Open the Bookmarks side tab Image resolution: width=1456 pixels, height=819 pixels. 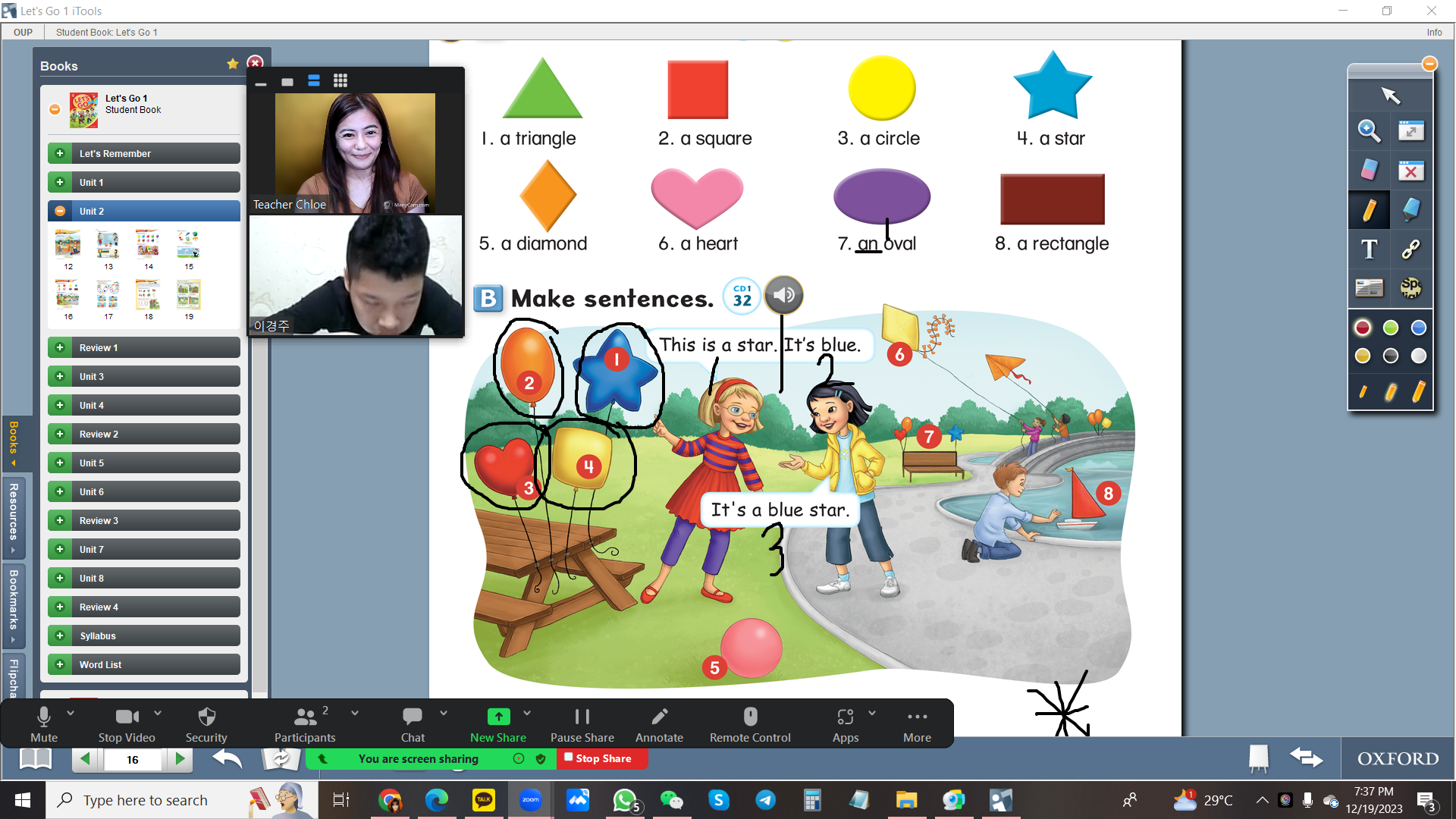point(13,604)
